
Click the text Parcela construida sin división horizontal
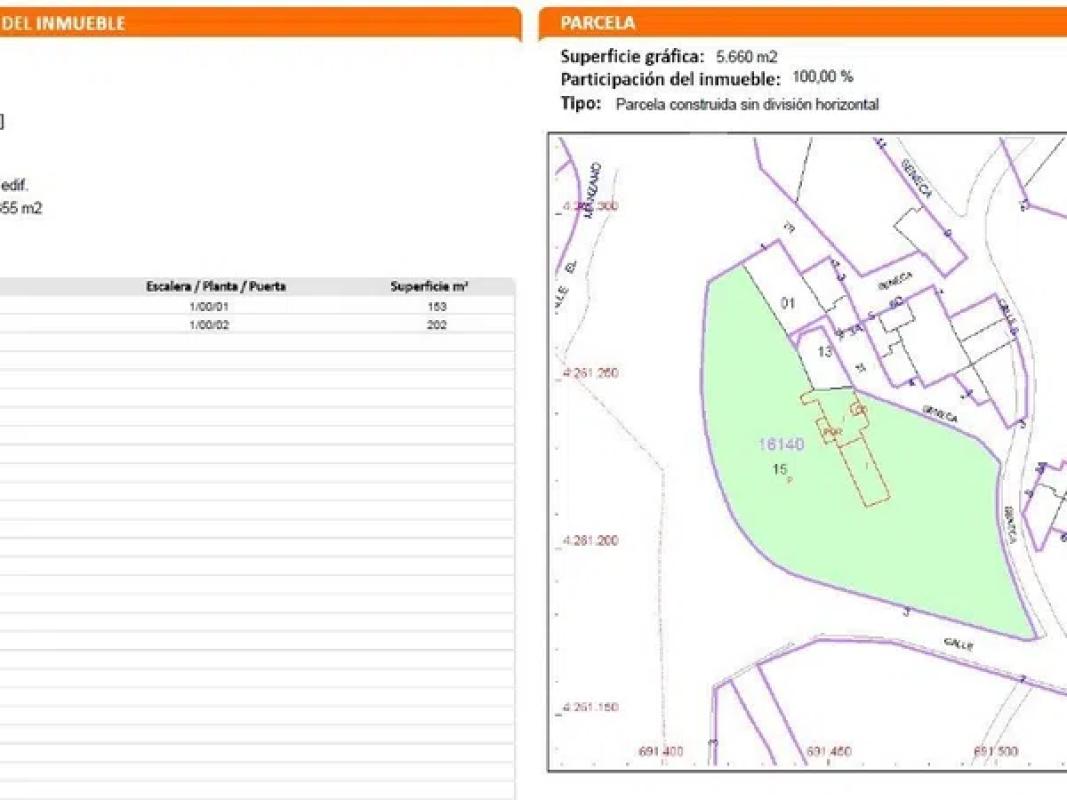pos(747,104)
